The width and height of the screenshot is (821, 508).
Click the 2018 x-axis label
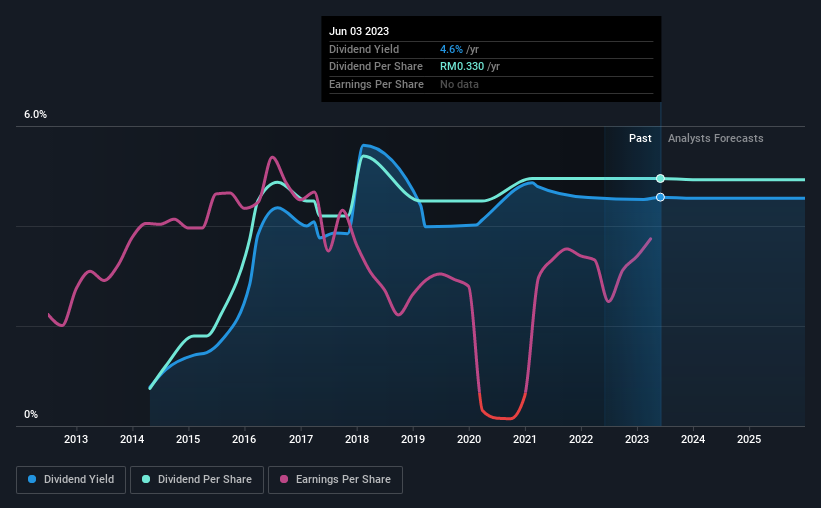pyautogui.click(x=357, y=439)
